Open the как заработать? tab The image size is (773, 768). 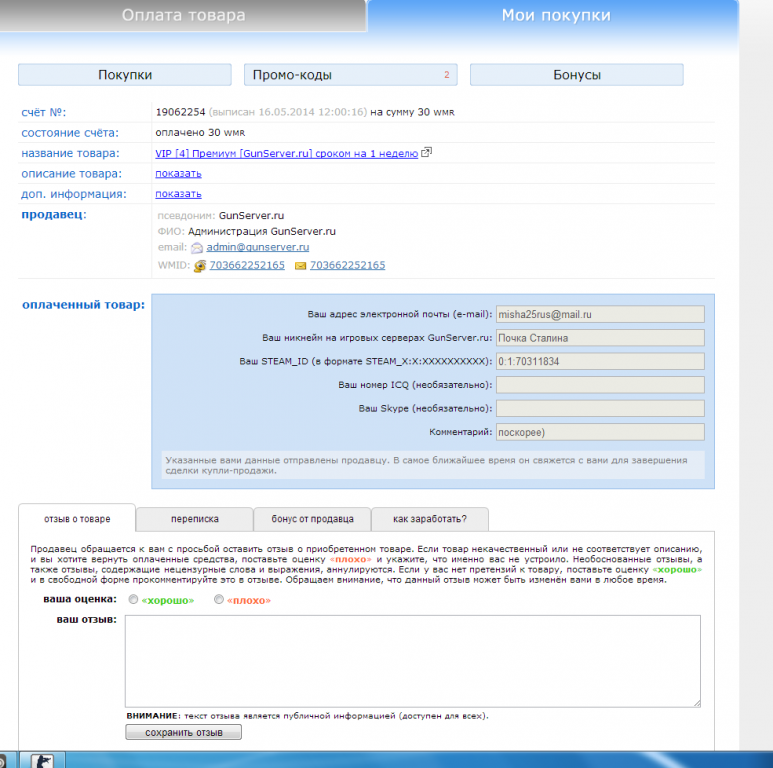click(x=428, y=519)
